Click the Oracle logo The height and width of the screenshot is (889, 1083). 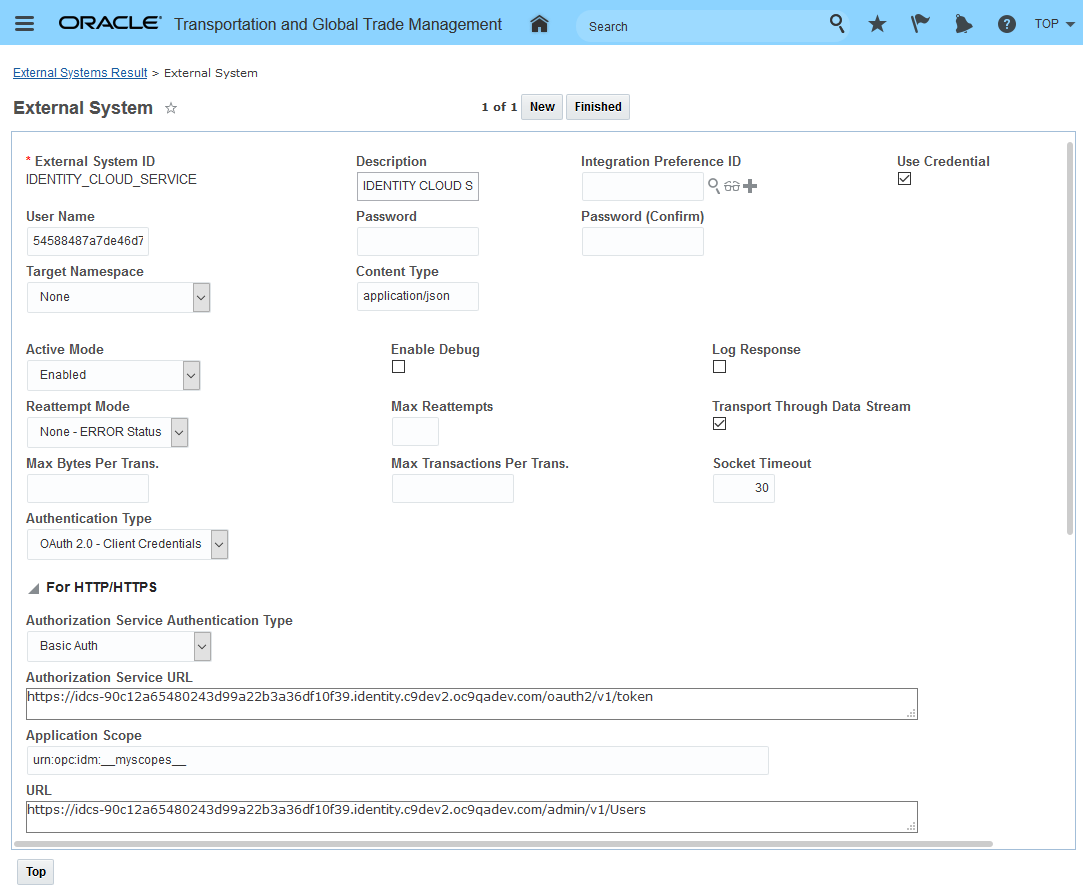[110, 23]
